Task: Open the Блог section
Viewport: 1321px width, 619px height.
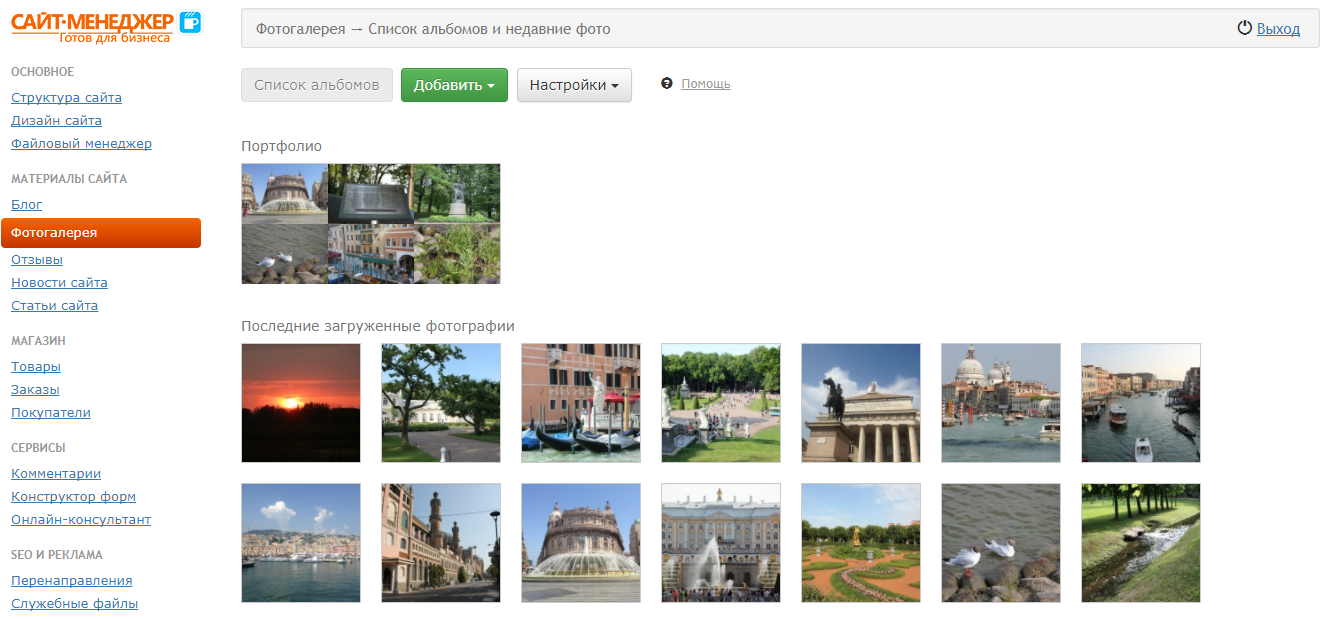Action: (x=27, y=205)
